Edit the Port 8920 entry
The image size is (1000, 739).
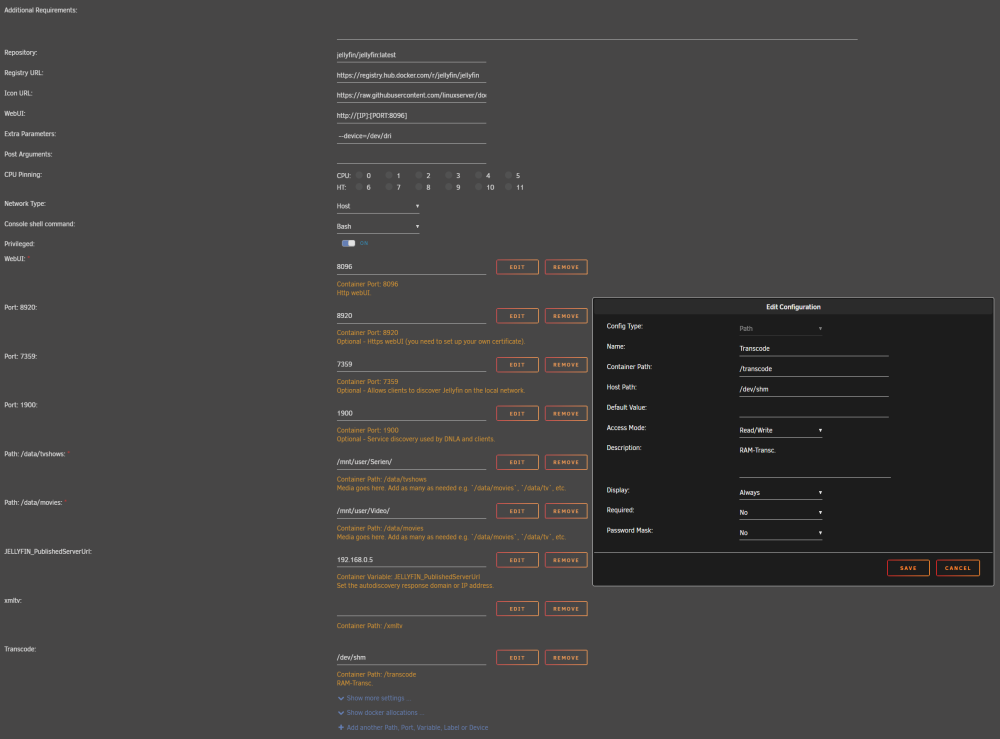tap(517, 316)
